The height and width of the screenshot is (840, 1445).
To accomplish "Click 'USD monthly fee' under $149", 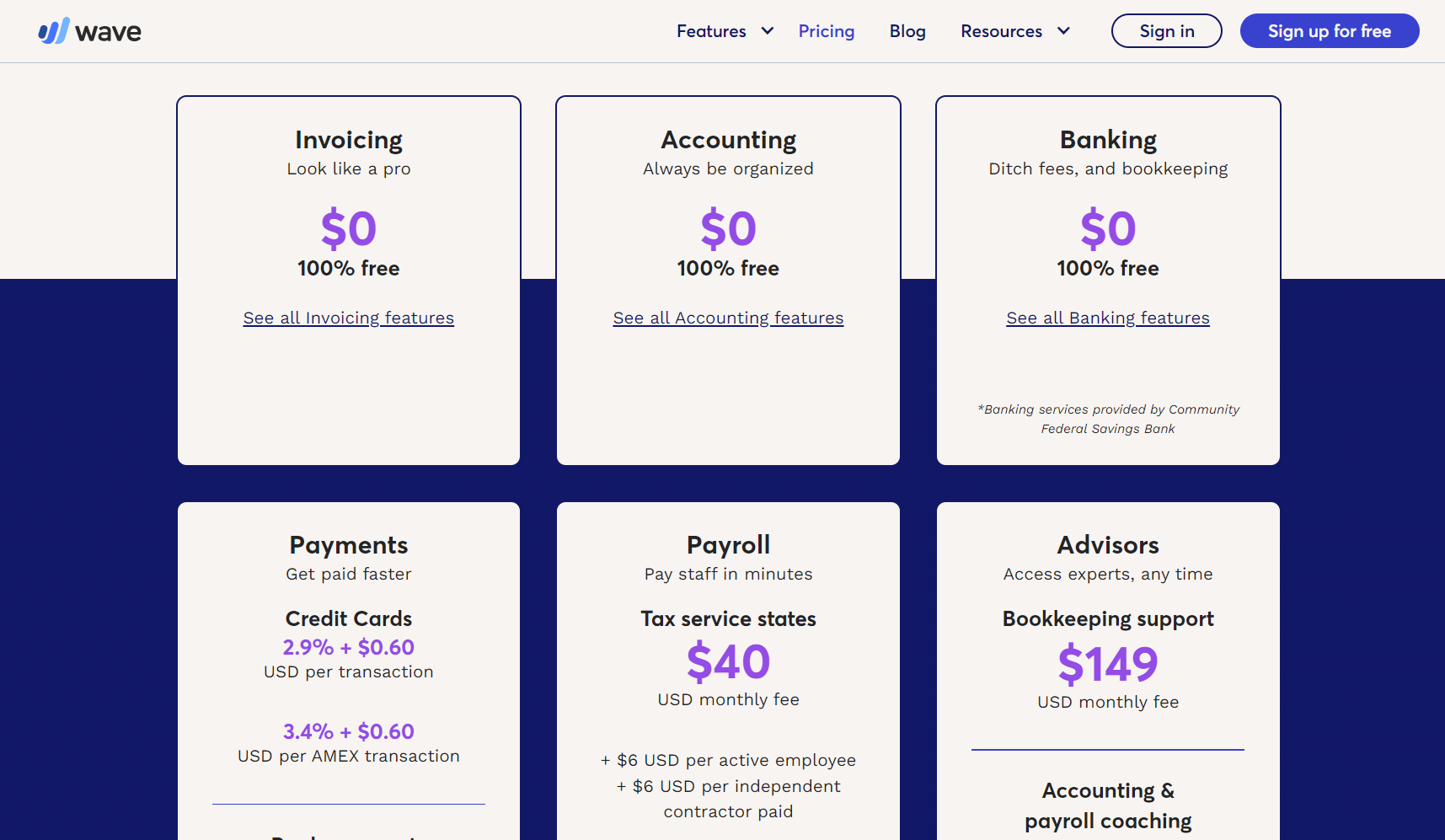I will click(1108, 702).
